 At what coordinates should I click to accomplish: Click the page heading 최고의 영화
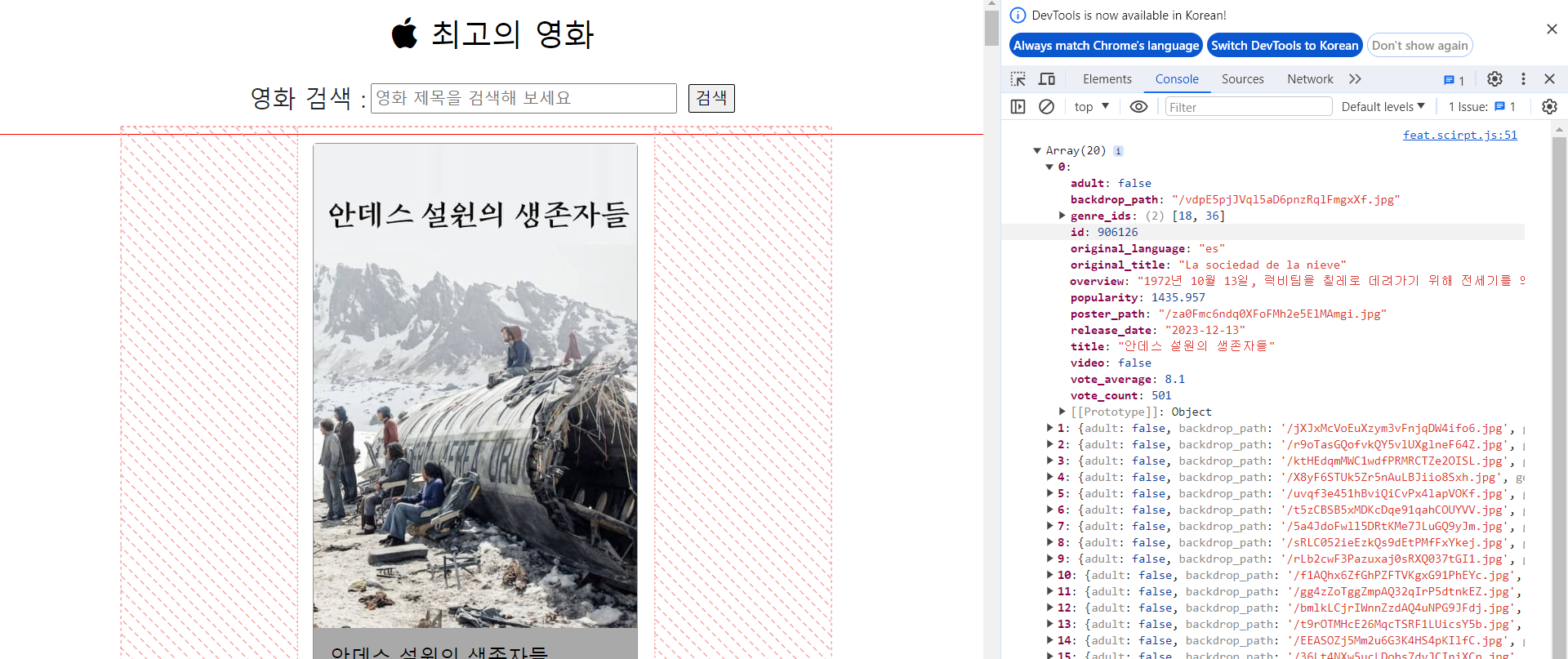point(513,34)
